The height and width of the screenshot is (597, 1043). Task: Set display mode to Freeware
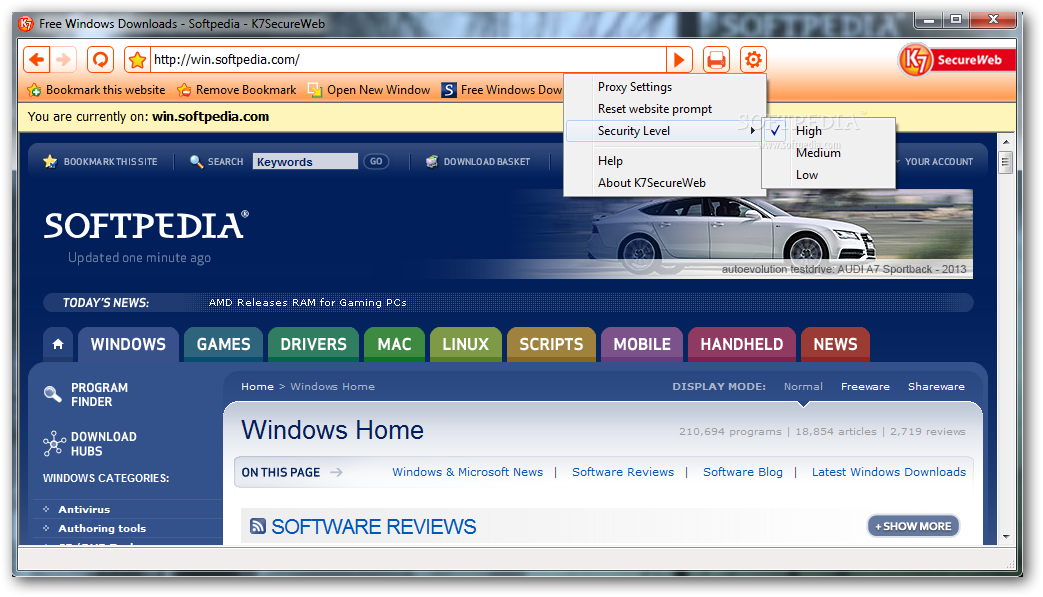[x=865, y=386]
